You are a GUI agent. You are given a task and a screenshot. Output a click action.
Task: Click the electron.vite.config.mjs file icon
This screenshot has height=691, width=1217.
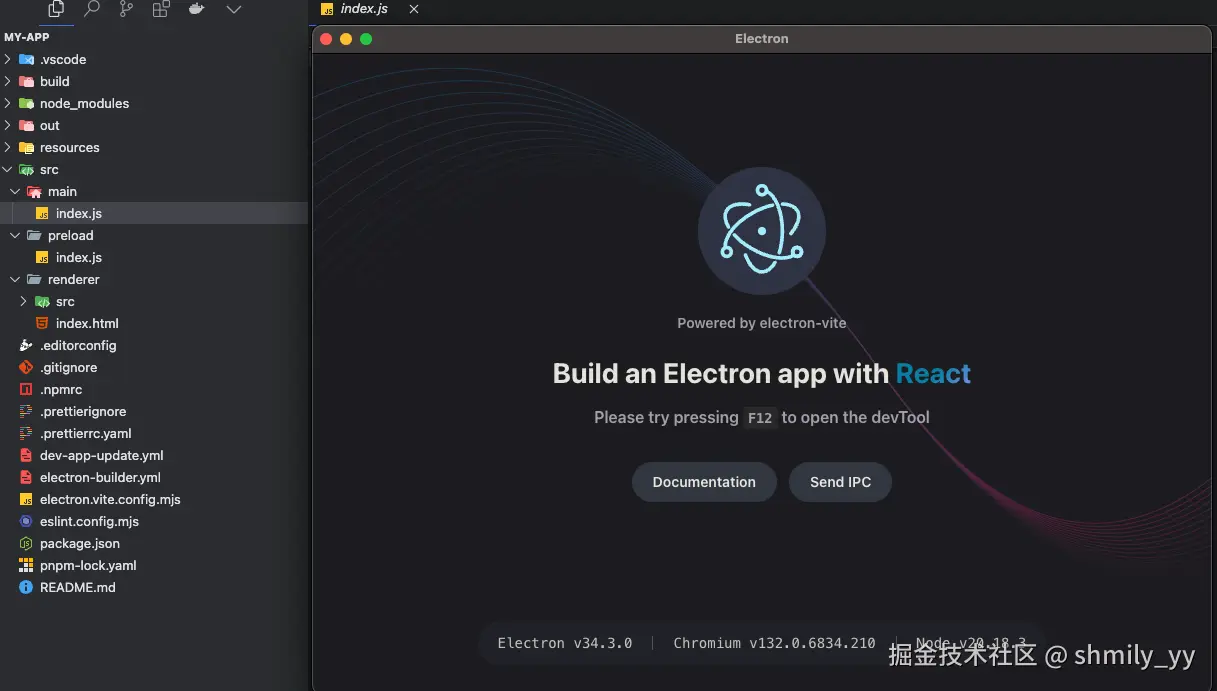click(x=26, y=499)
